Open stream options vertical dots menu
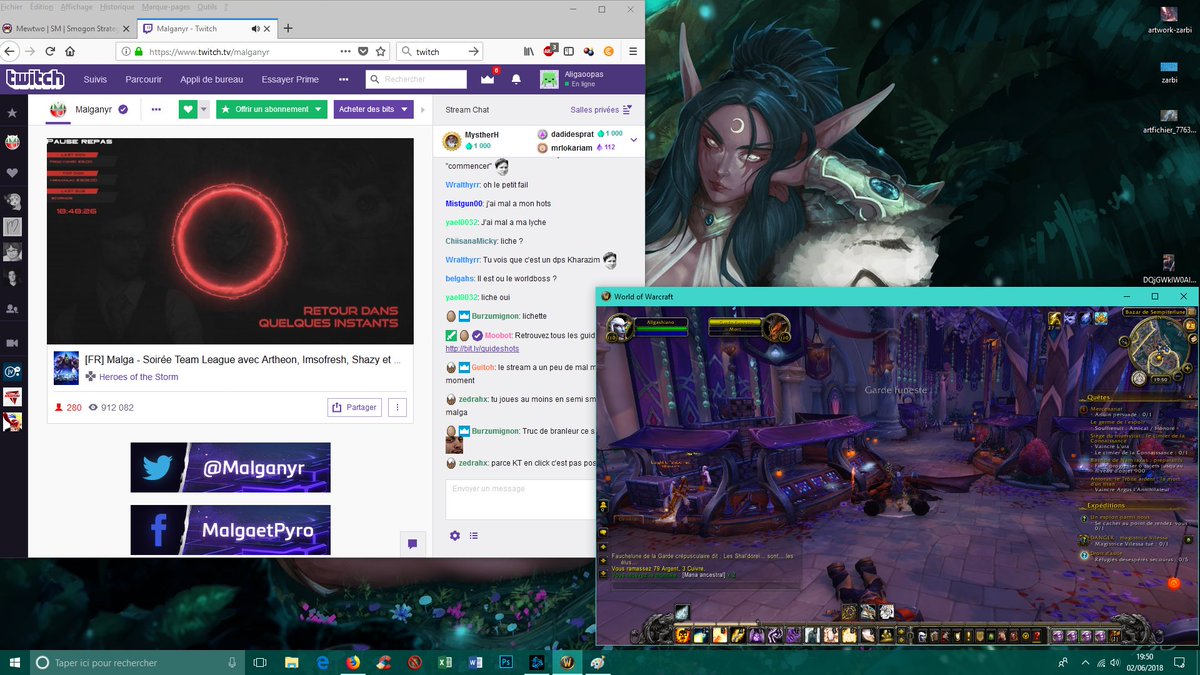 pyautogui.click(x=397, y=407)
